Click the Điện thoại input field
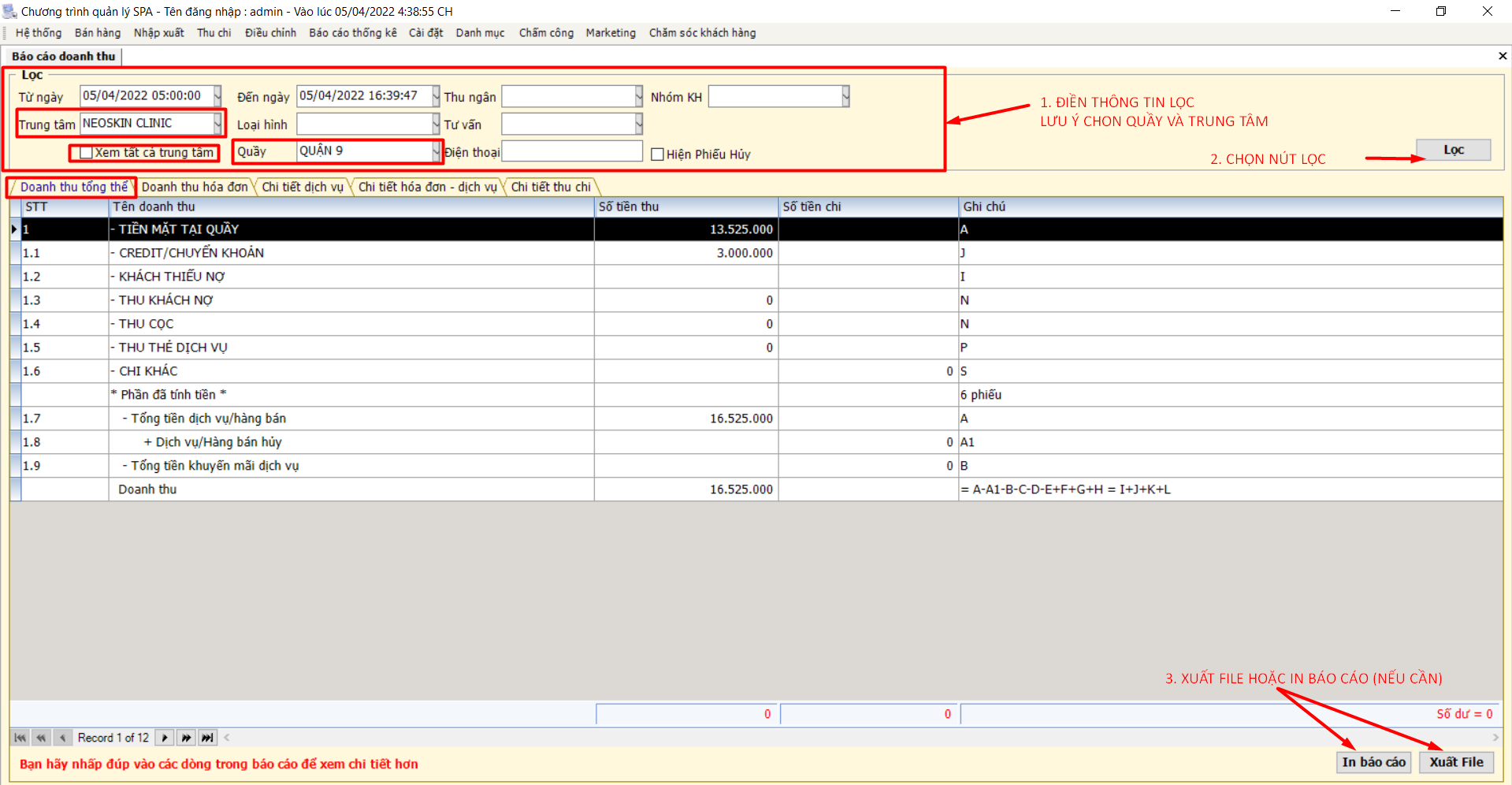1512x785 pixels. 572,151
